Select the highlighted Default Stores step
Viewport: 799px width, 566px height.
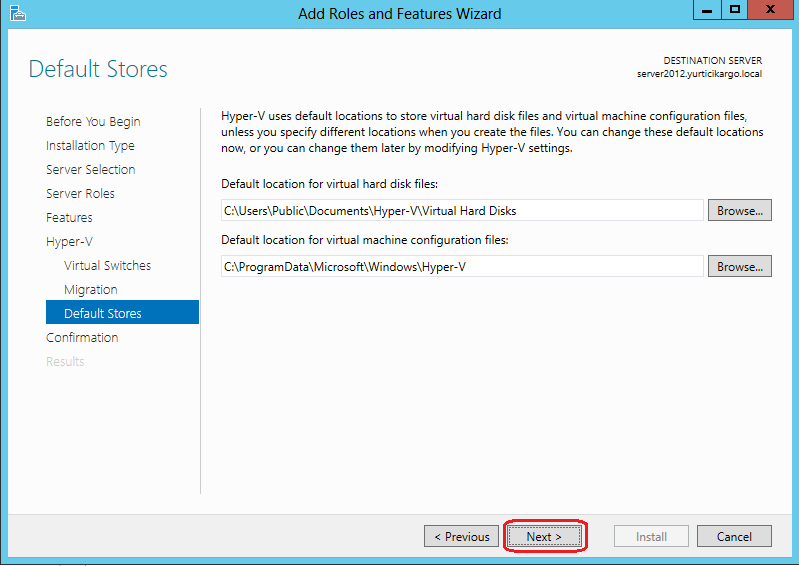click(x=103, y=314)
